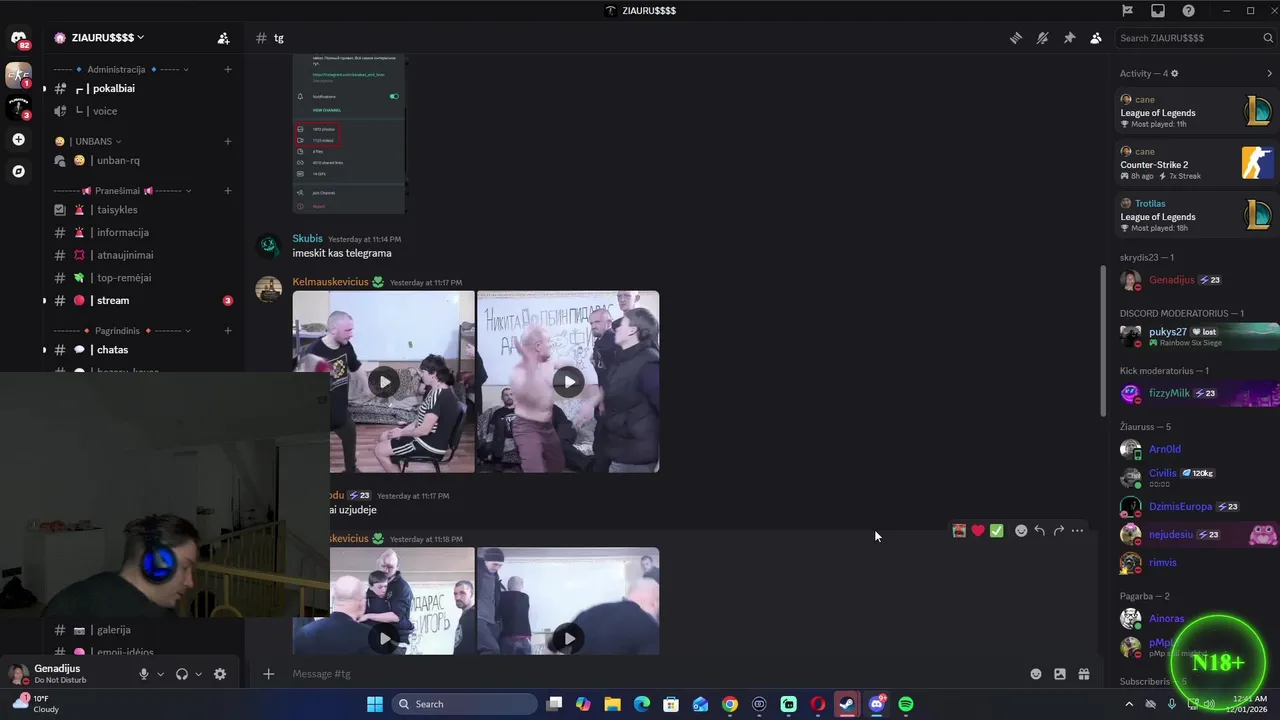Create channel in Pranešimai with plus
This screenshot has height=720, width=1280.
228,191
